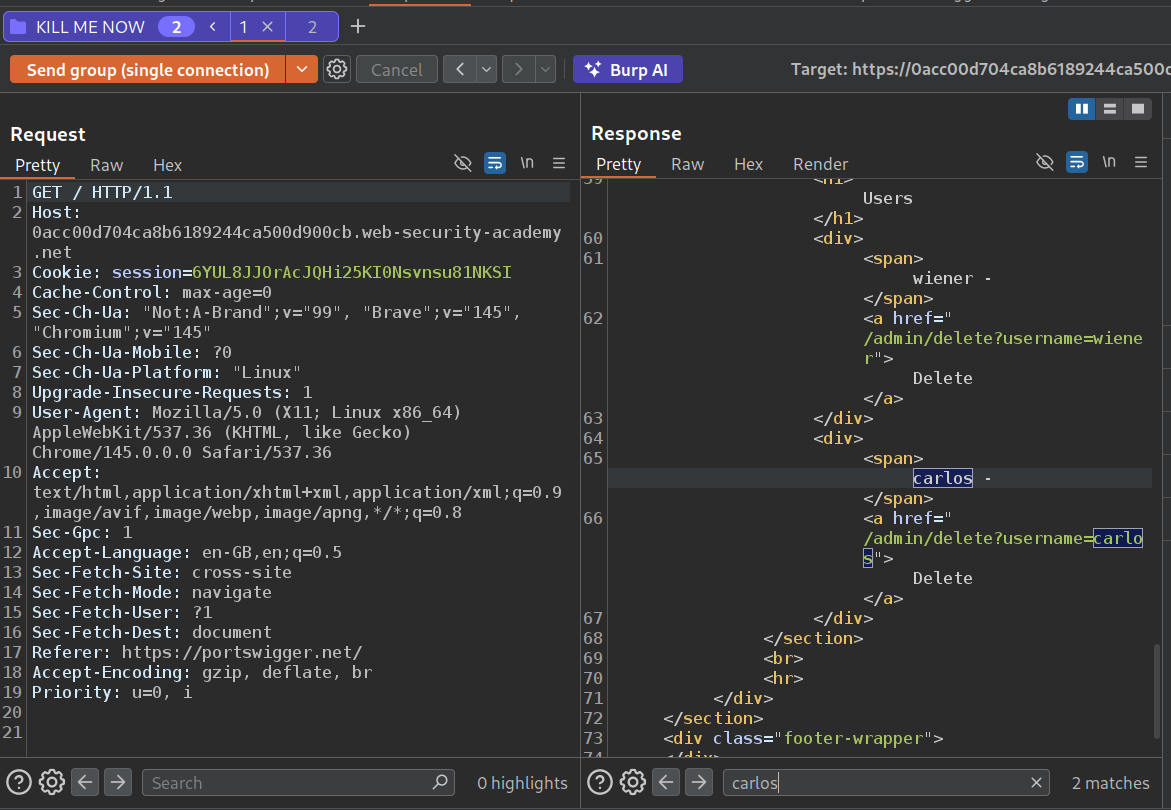Open the Request pane hamburger menu
The height and width of the screenshot is (810, 1171).
[x=559, y=164]
